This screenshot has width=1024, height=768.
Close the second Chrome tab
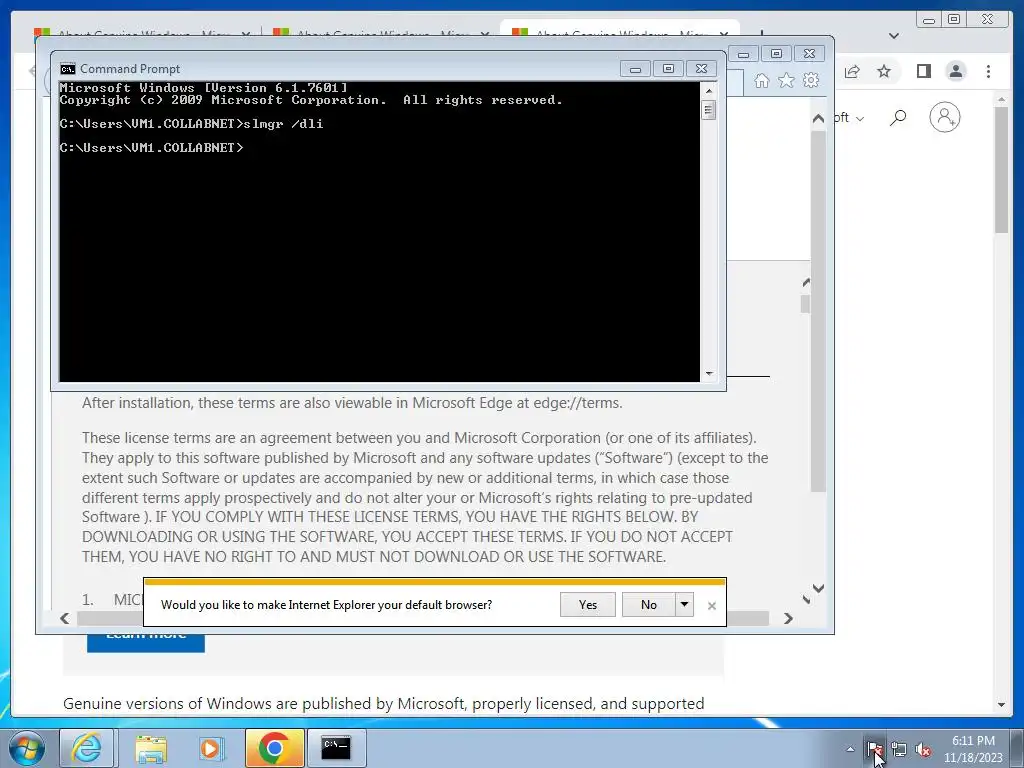pyautogui.click(x=484, y=34)
